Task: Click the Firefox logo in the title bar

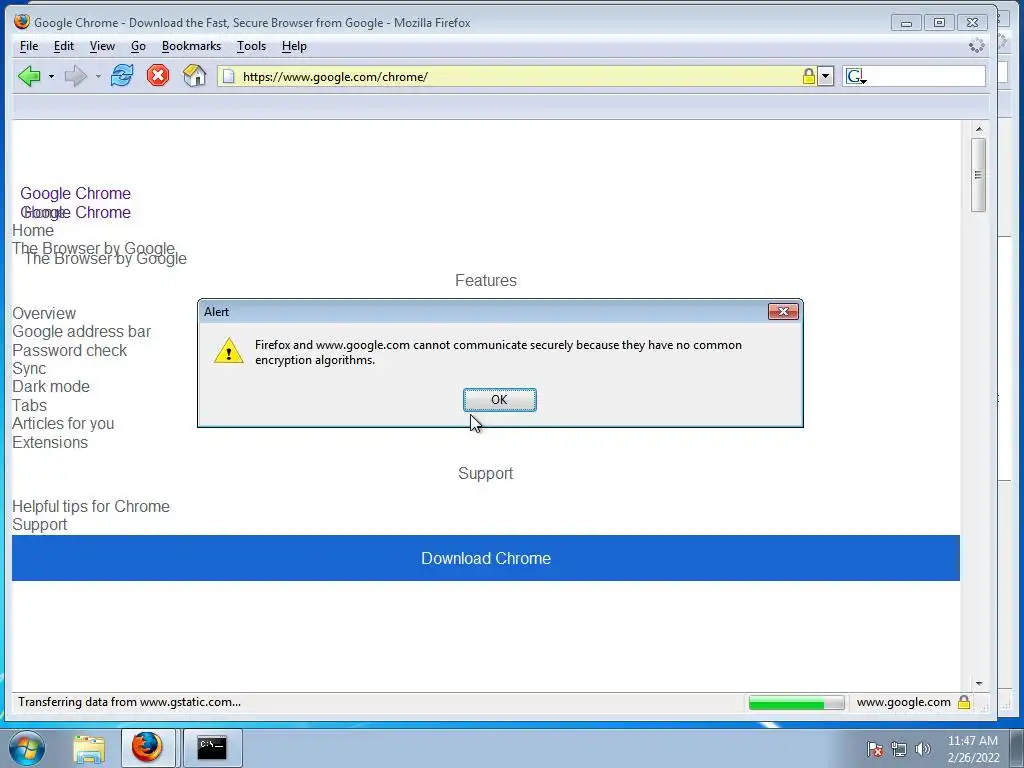Action: click(x=22, y=22)
